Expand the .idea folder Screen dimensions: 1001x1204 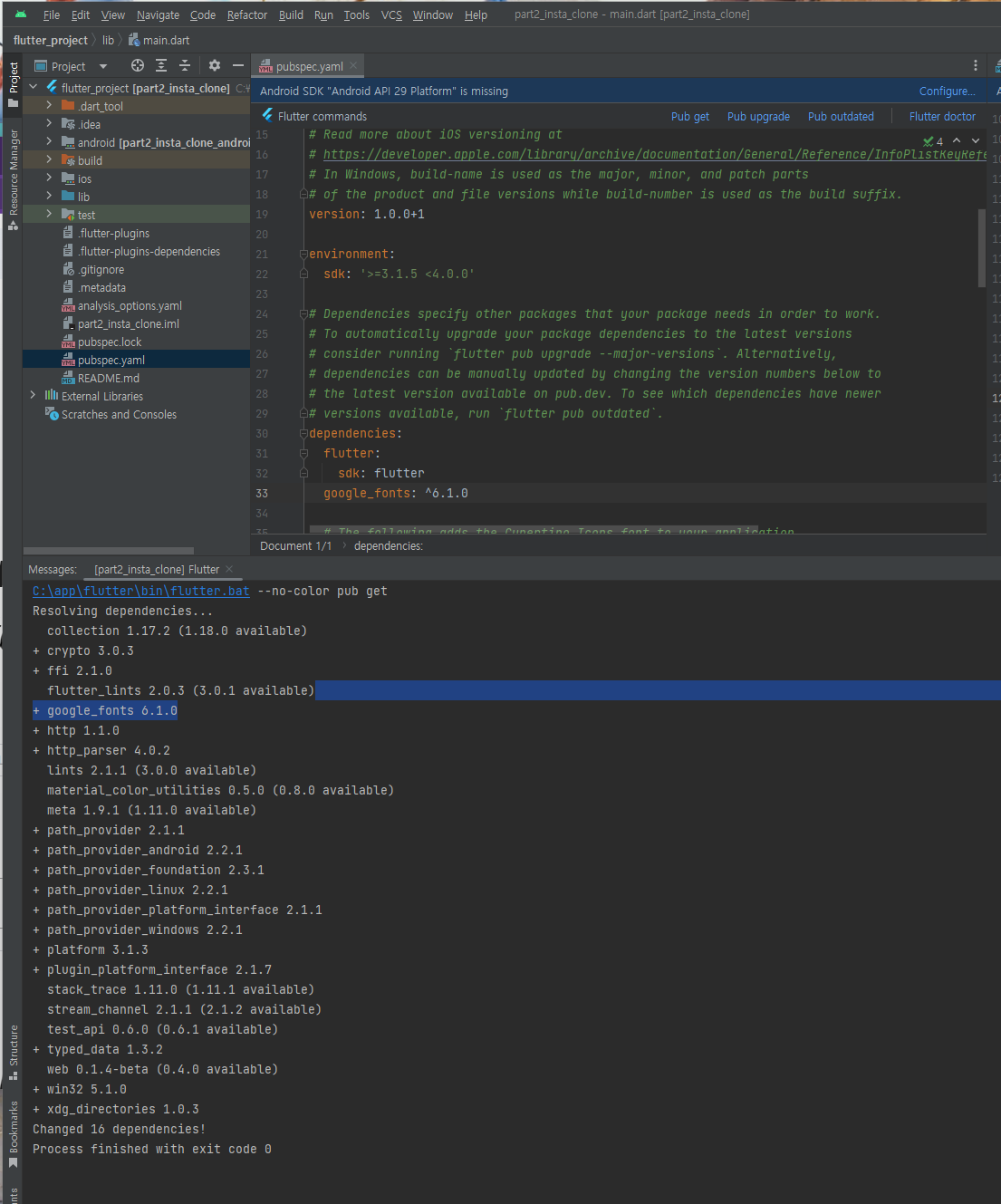49,123
